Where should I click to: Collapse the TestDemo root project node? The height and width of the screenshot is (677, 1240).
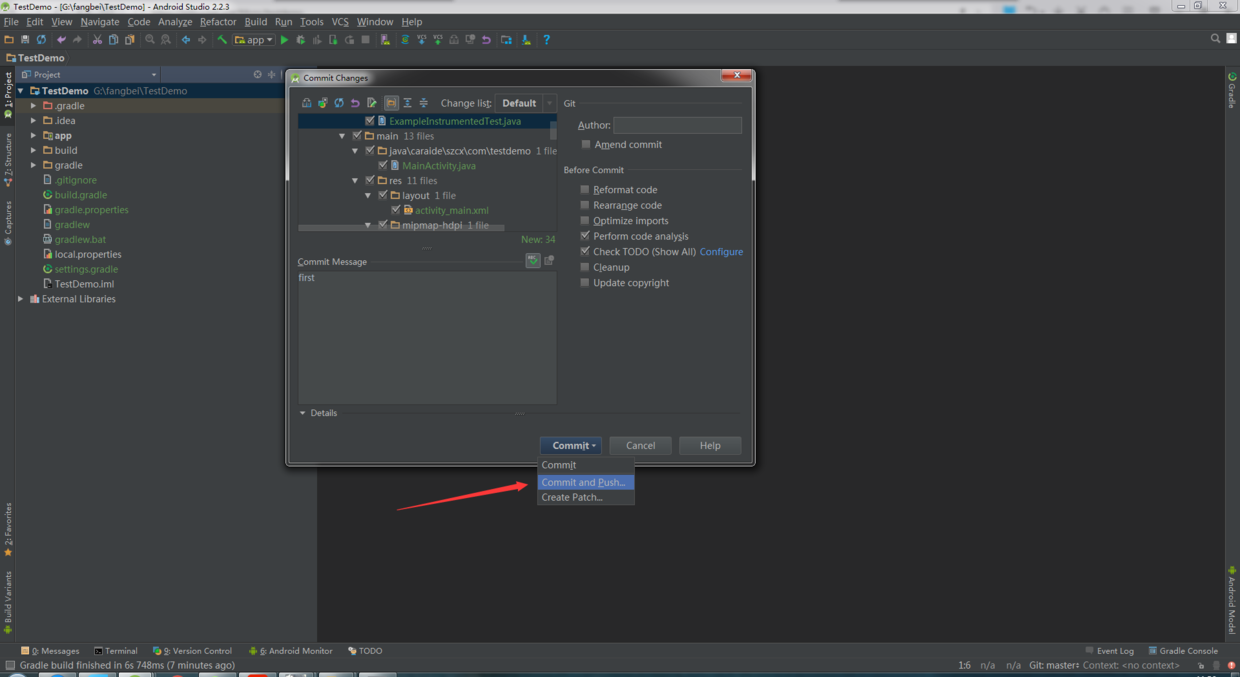[20, 91]
